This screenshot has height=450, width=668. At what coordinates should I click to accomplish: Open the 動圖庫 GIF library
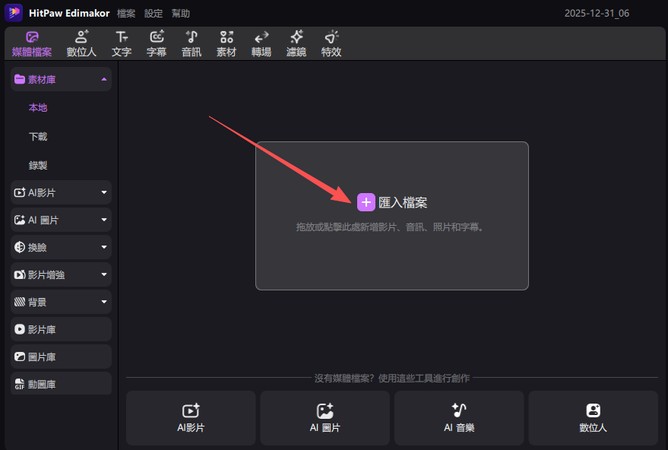(61, 384)
